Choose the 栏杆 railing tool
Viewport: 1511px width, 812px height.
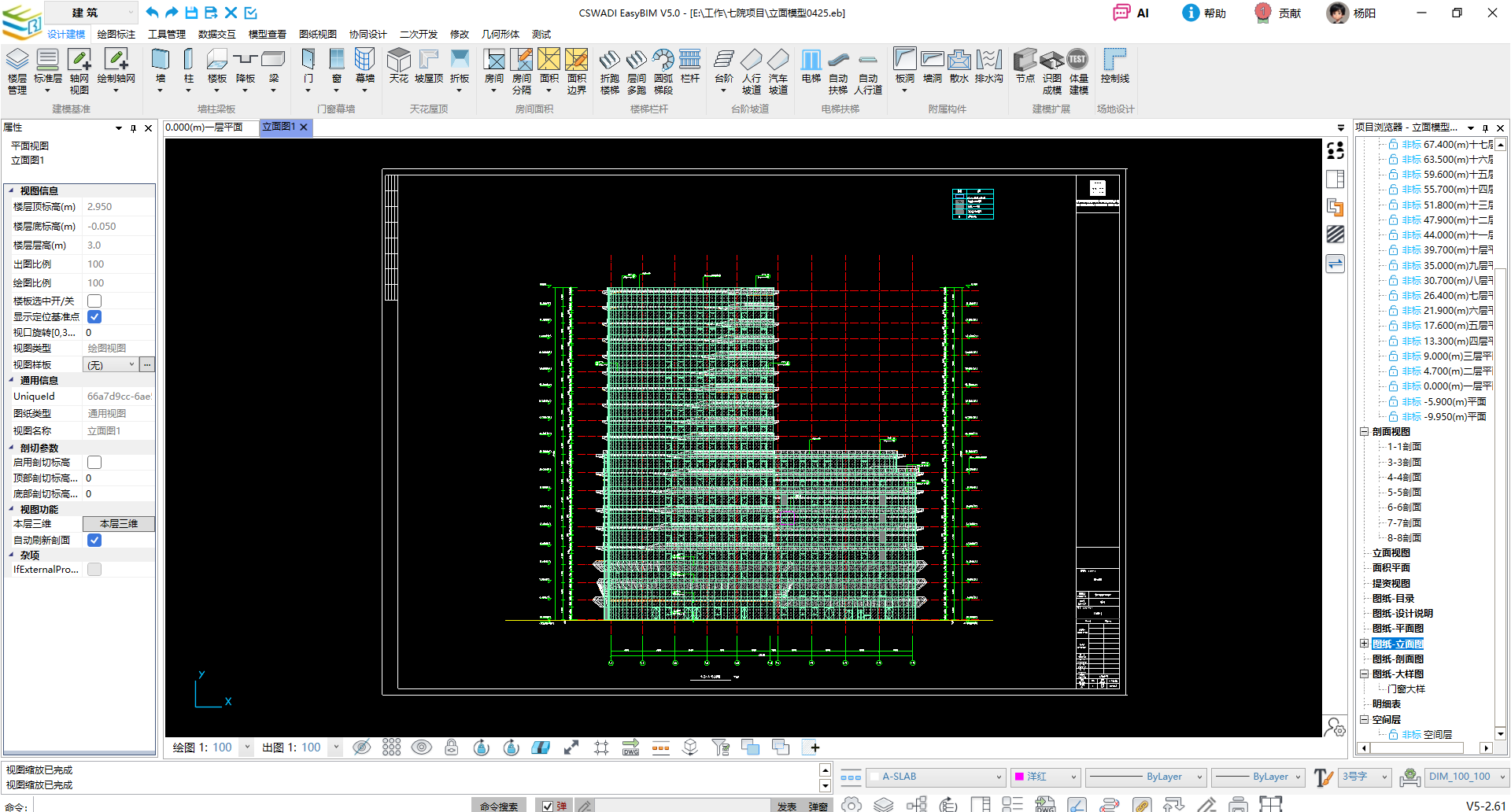point(689,66)
